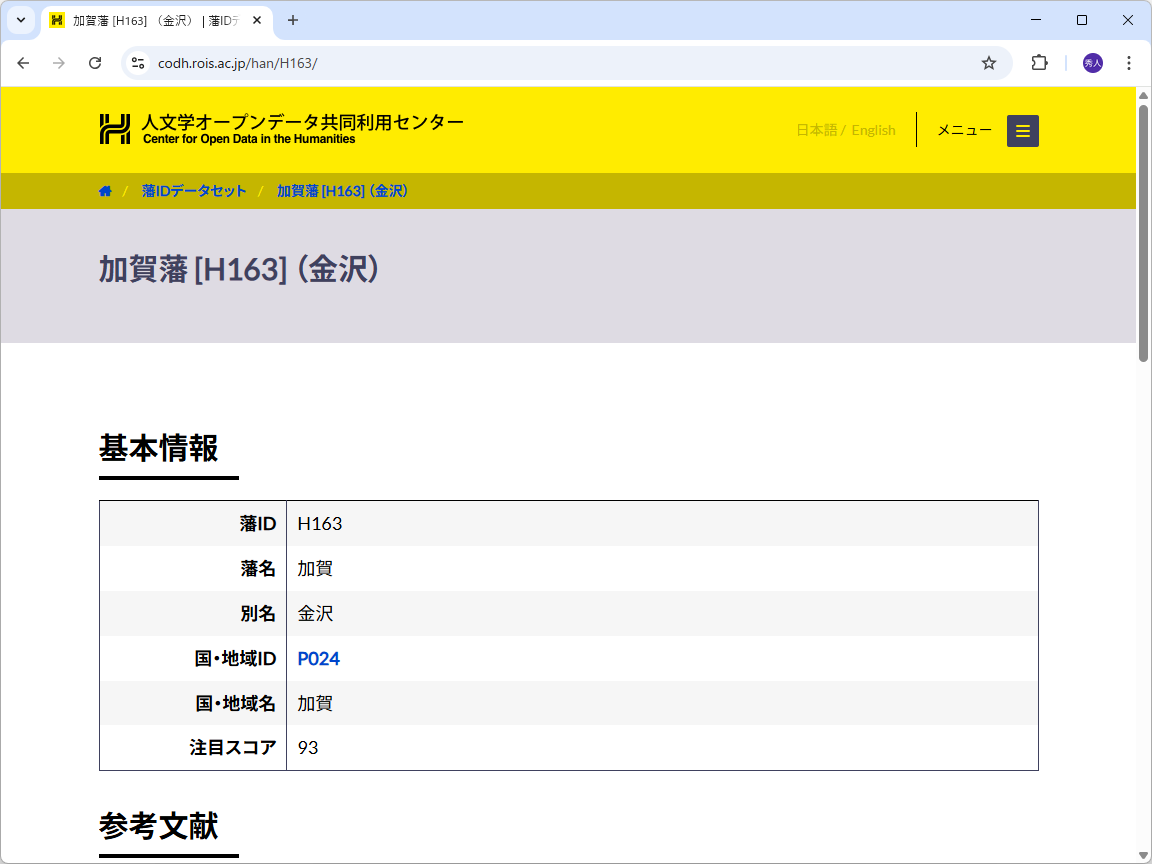Switch language to English
This screenshot has width=1152, height=864.
pos(873,130)
